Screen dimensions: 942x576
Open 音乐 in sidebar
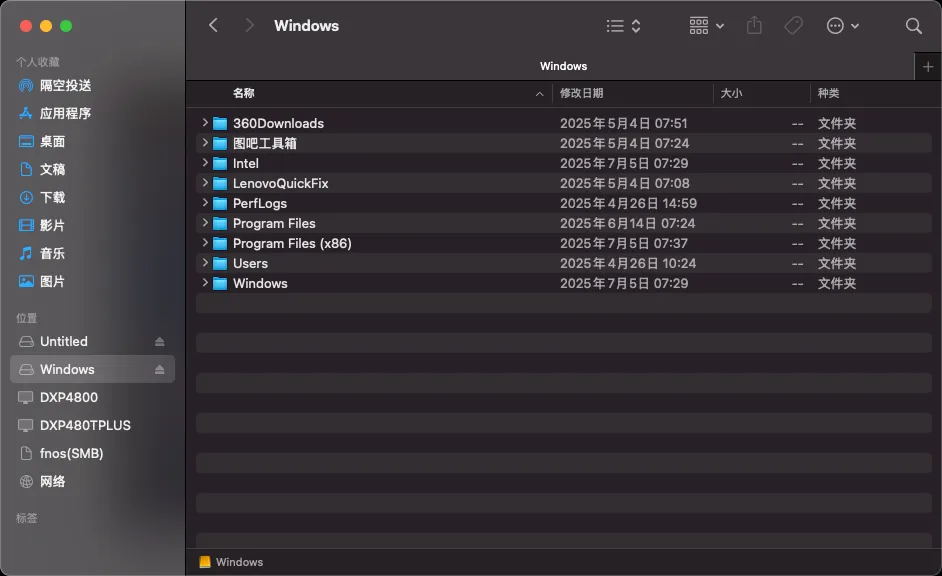[x=93, y=253]
